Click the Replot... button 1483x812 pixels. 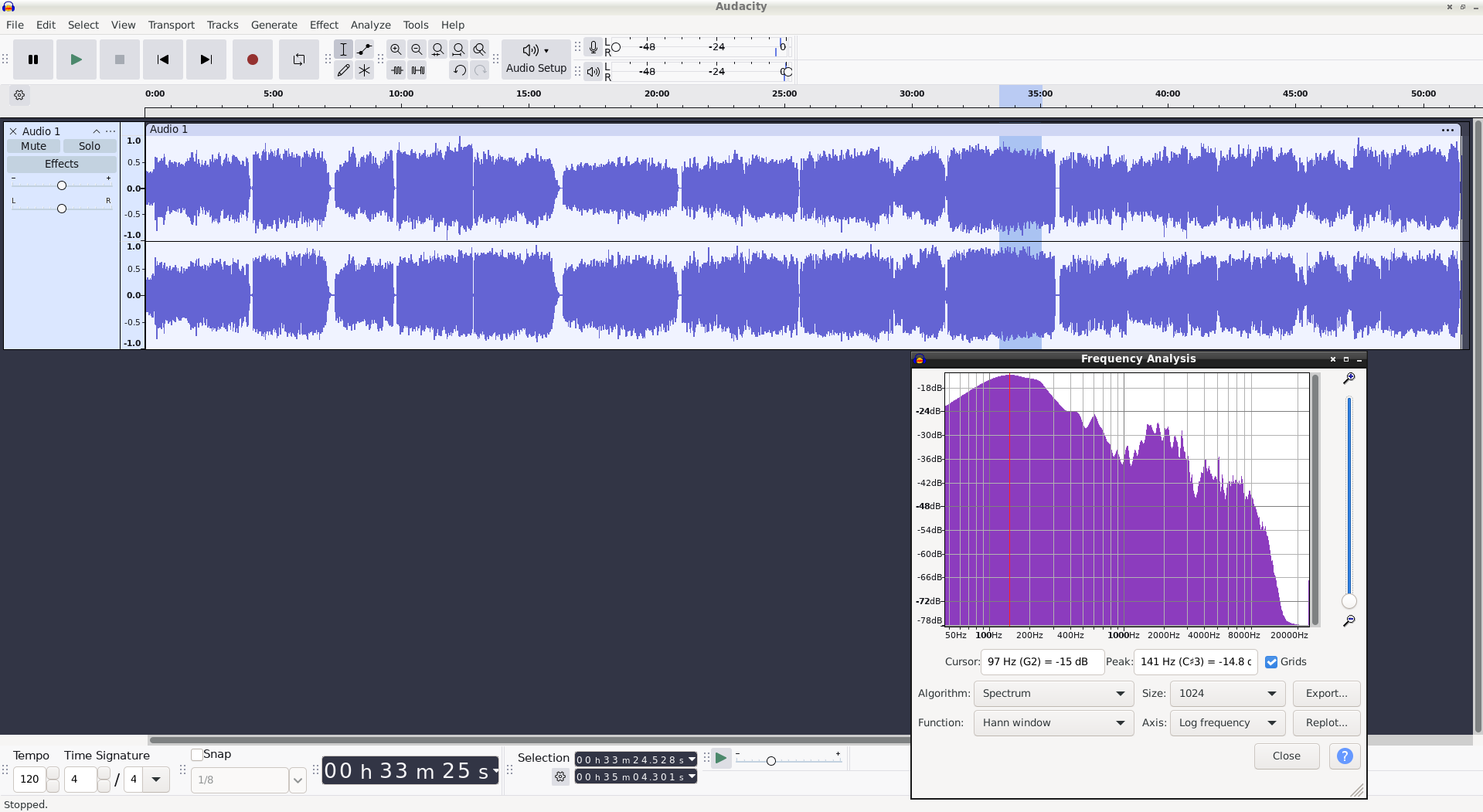click(x=1326, y=723)
